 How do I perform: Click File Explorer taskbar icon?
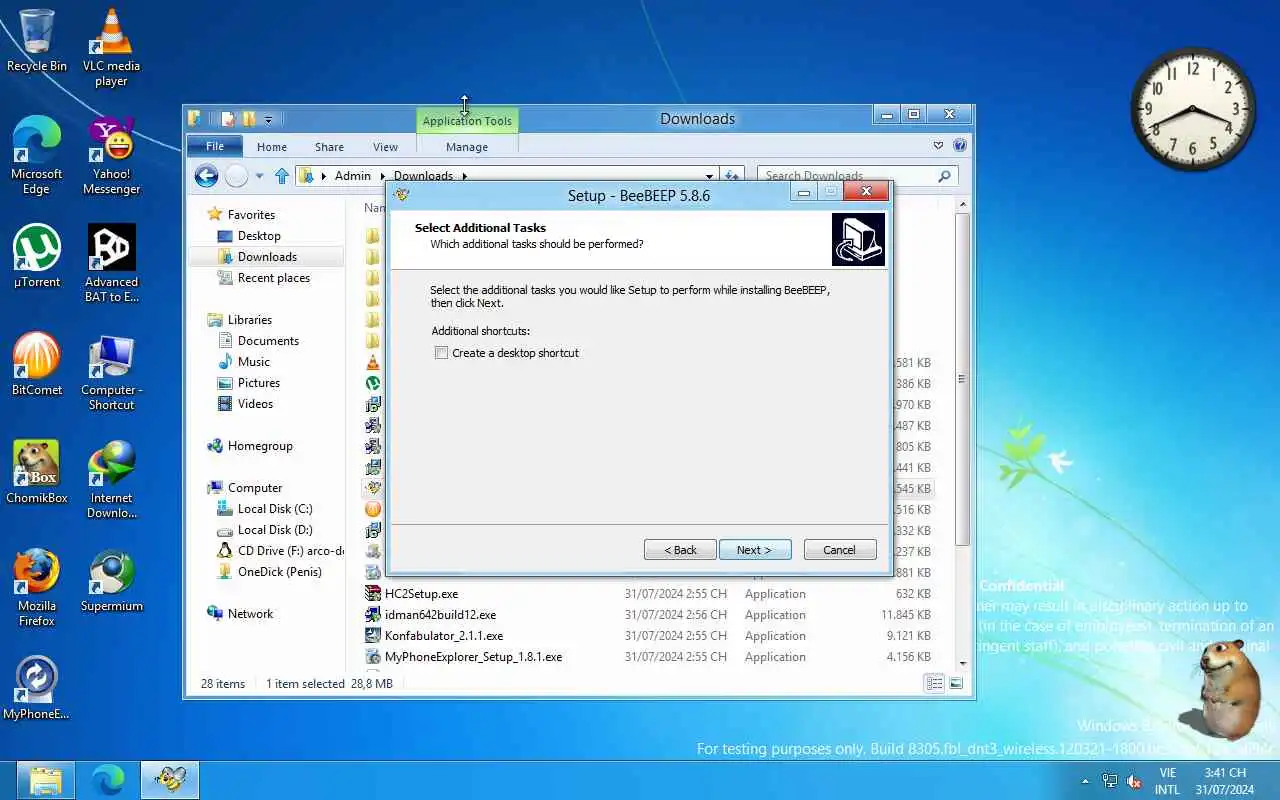(45, 780)
